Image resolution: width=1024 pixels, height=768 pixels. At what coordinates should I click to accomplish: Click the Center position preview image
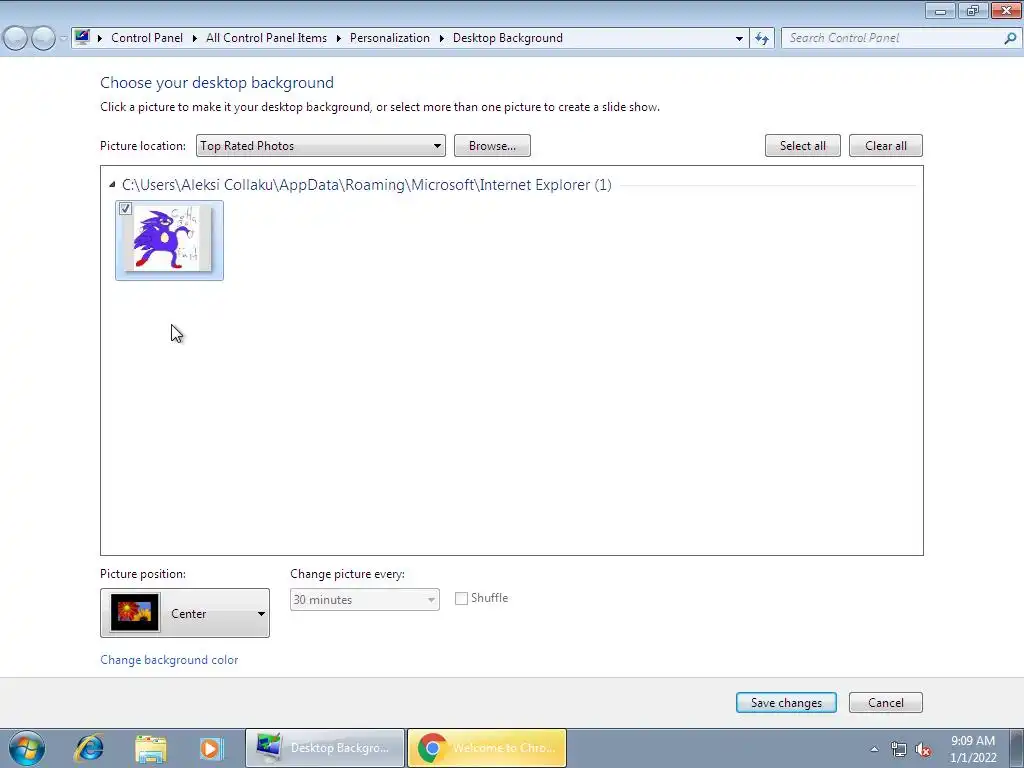pos(135,613)
